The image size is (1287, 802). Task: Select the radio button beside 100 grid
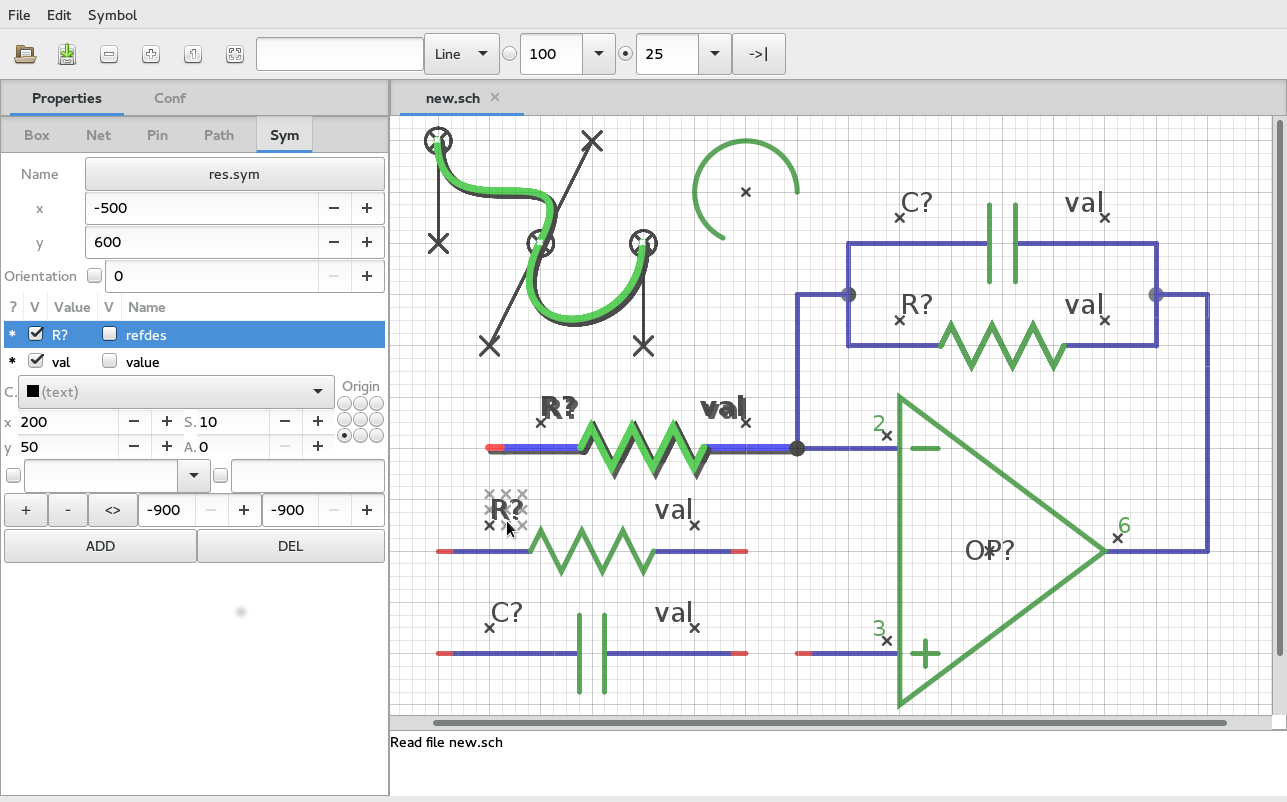coord(510,54)
